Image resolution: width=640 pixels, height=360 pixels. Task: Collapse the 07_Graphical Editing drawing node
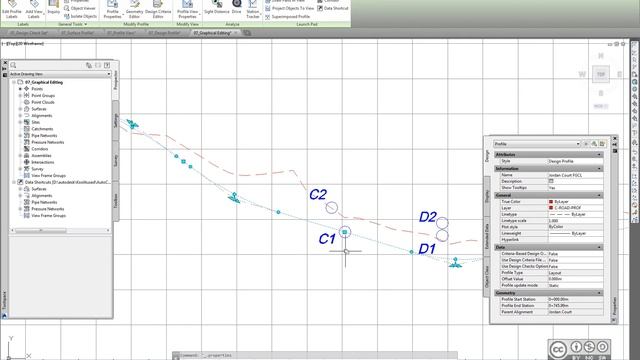(13, 82)
